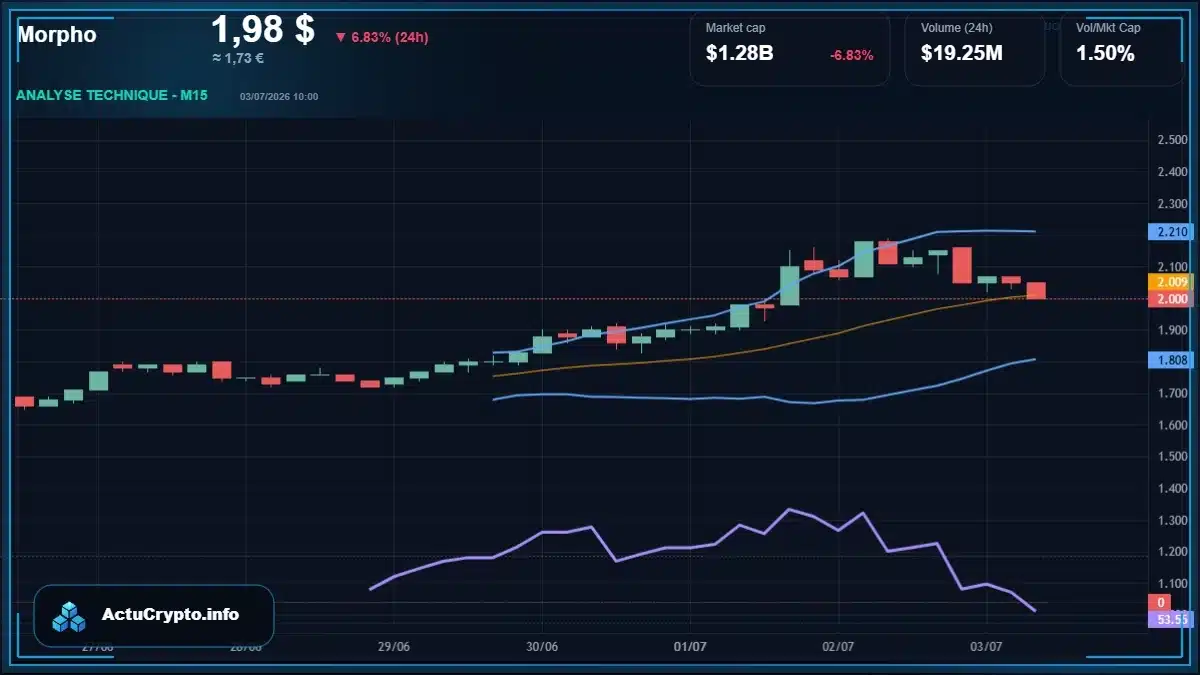Click the last red candlestick at 2.000

[x=1036, y=290]
